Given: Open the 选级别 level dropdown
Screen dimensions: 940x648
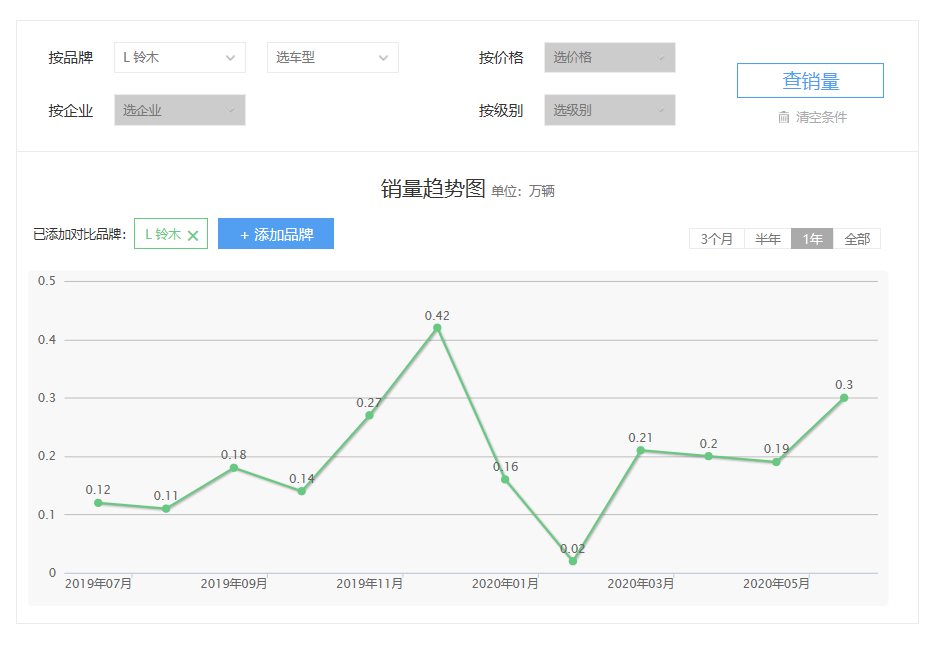Looking at the screenshot, I should coord(609,110).
